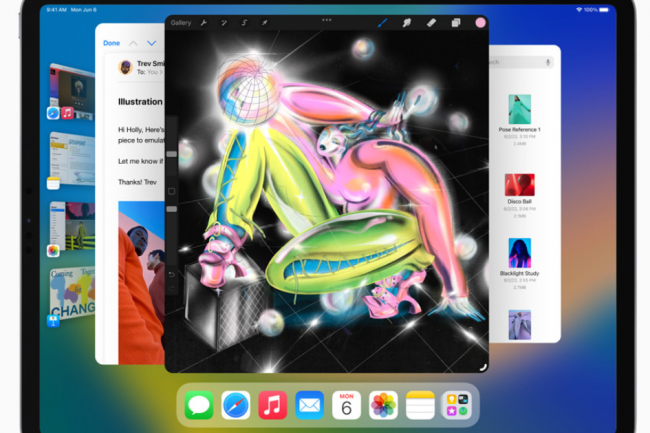
Task: Go to next message with down chevron
Action: tap(152, 43)
